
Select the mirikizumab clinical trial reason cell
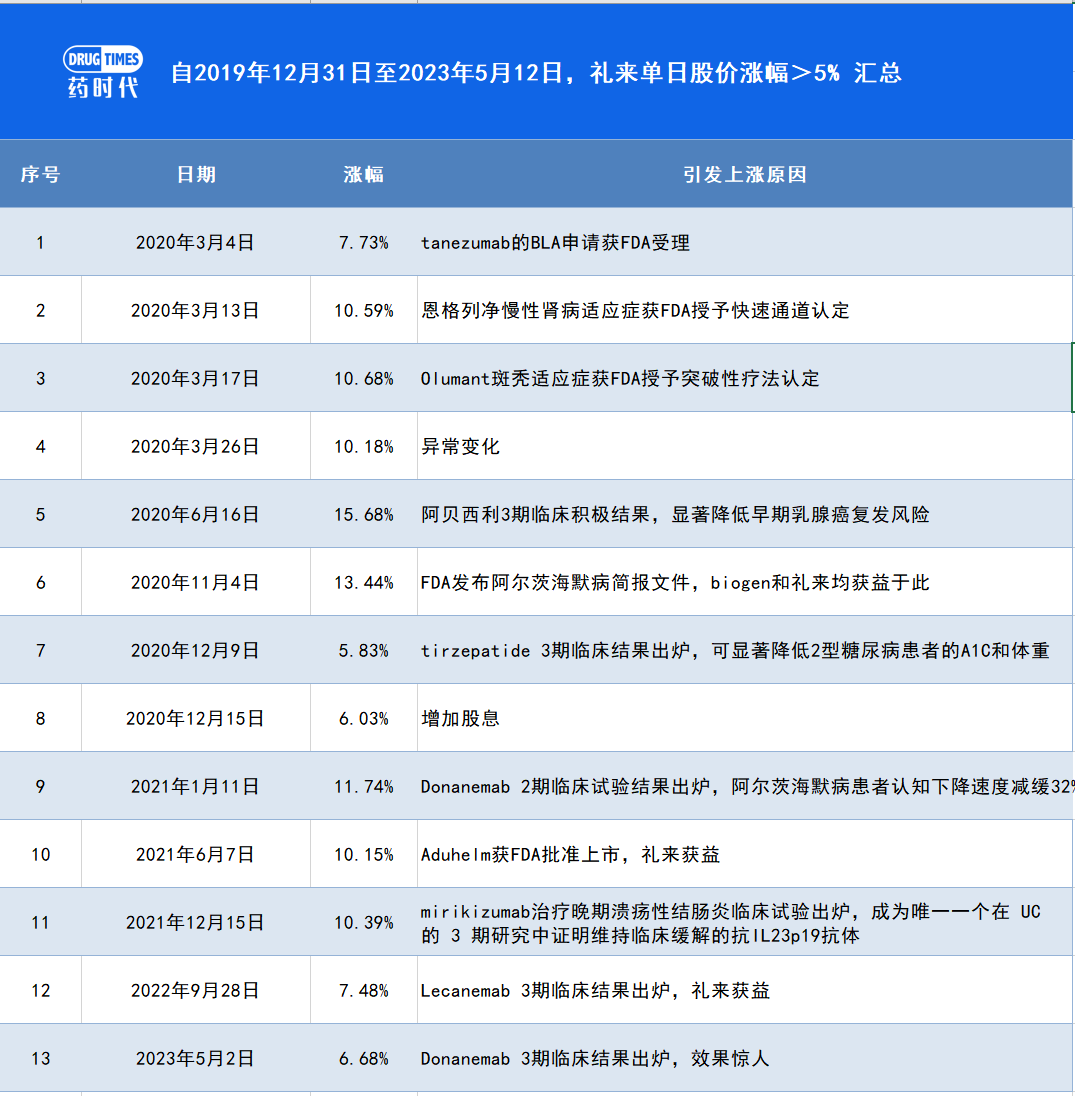730,922
